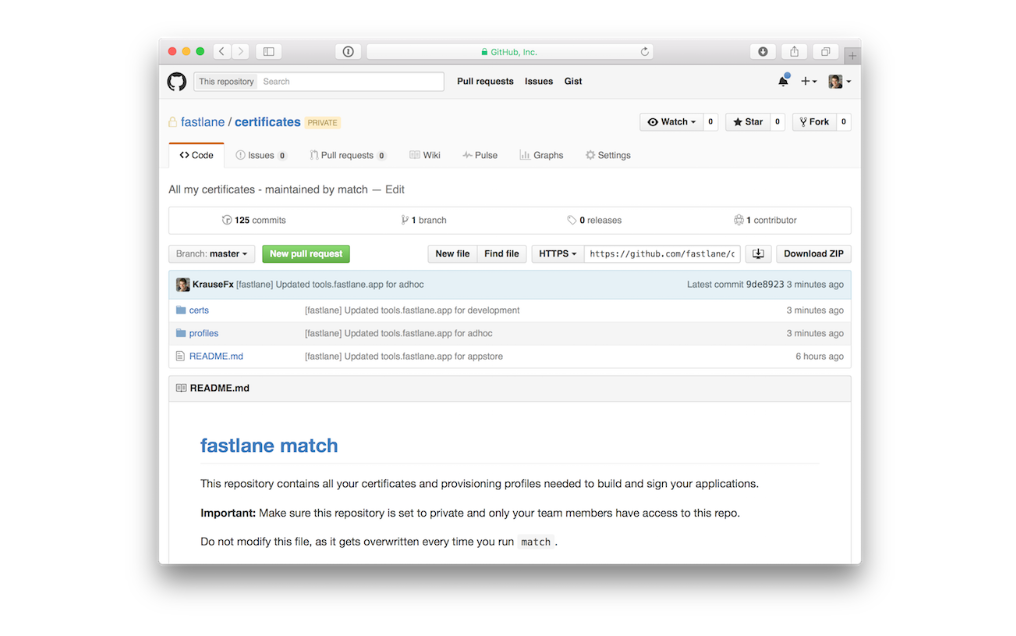The width and height of the screenshot is (1016, 636).
Task: Focus the repository search field
Action: [351, 82]
